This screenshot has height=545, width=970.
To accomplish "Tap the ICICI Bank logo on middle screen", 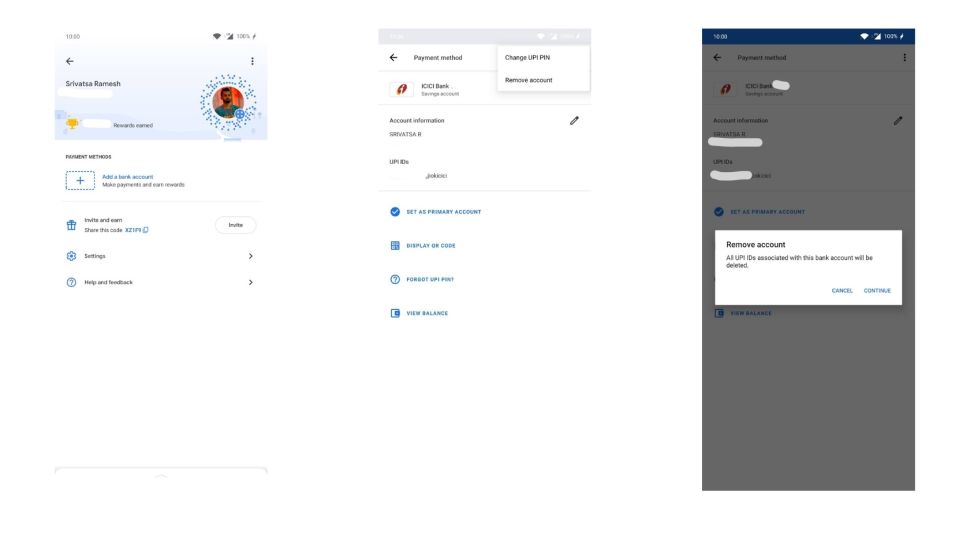I will coord(401,90).
